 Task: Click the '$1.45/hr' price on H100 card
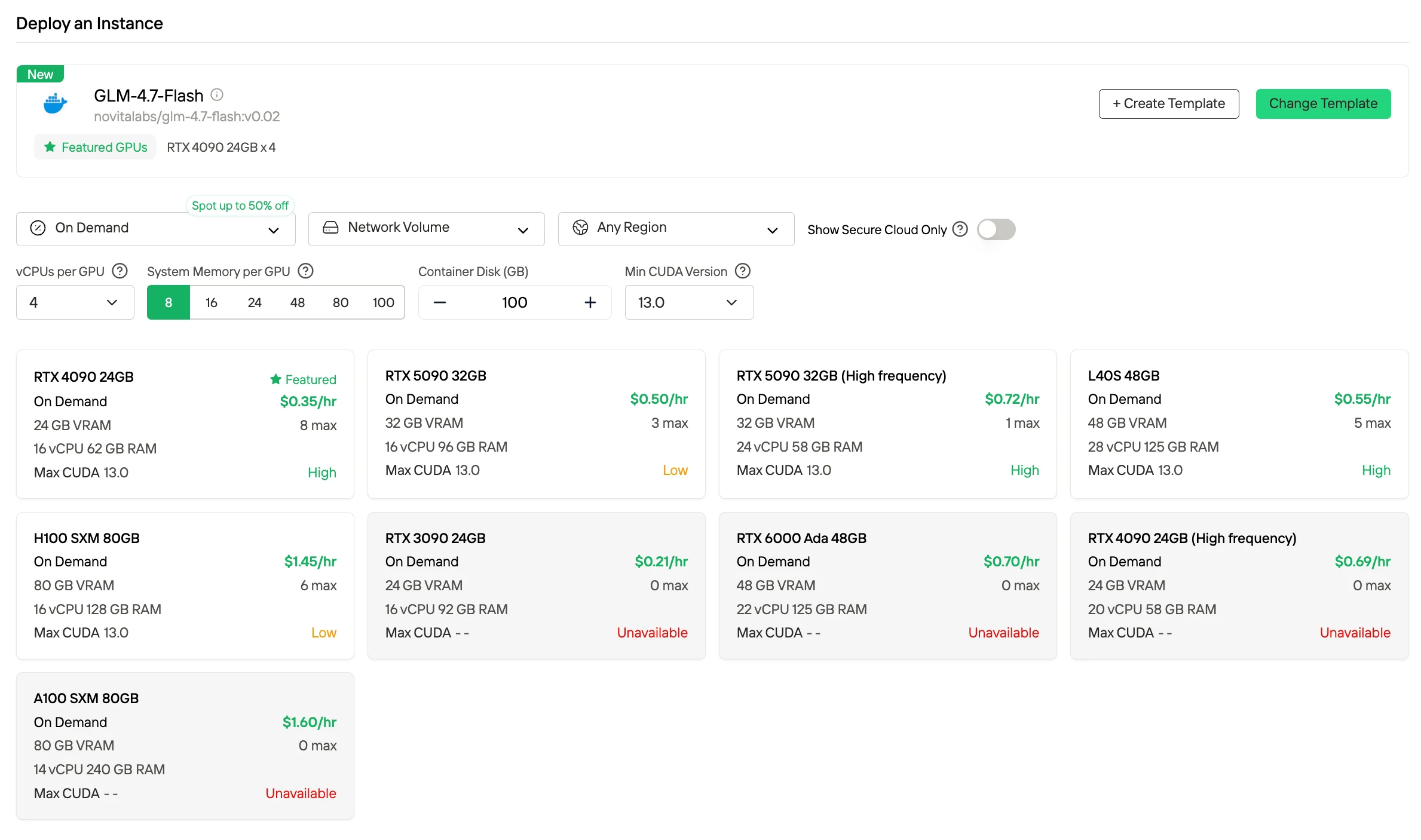coord(310,562)
